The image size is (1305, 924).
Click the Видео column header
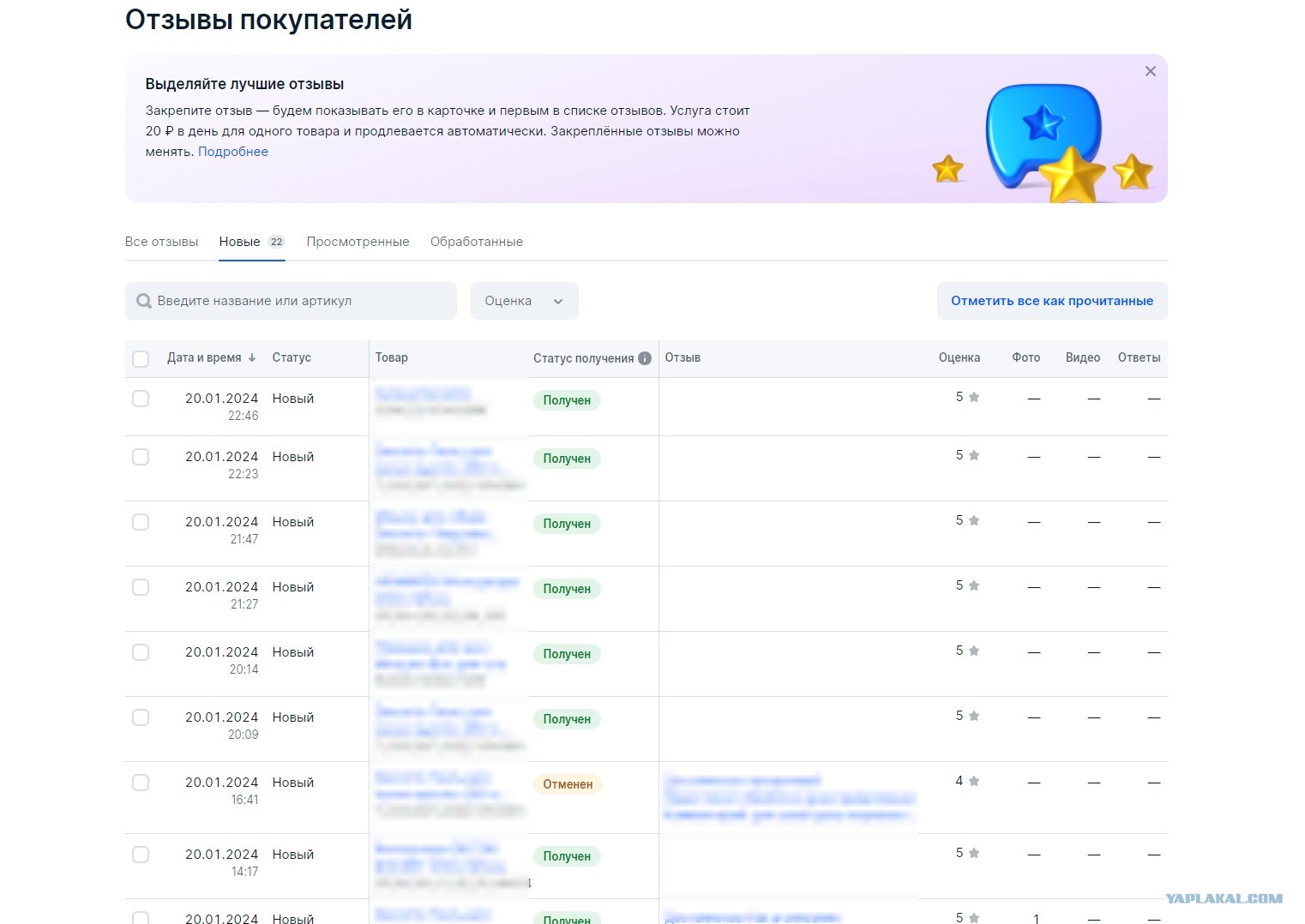pos(1083,357)
